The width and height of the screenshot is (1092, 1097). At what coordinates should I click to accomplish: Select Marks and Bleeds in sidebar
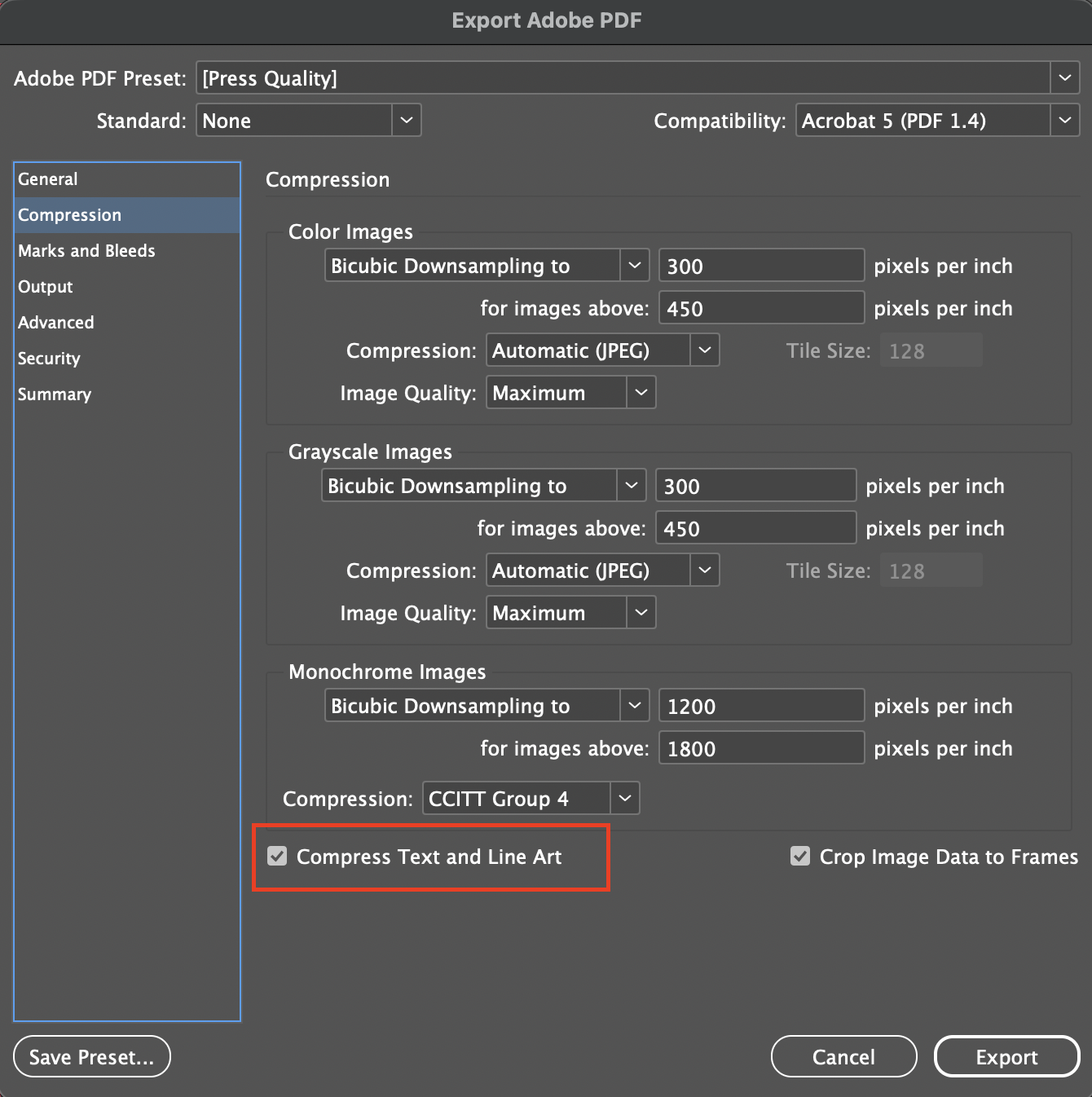[x=127, y=251]
